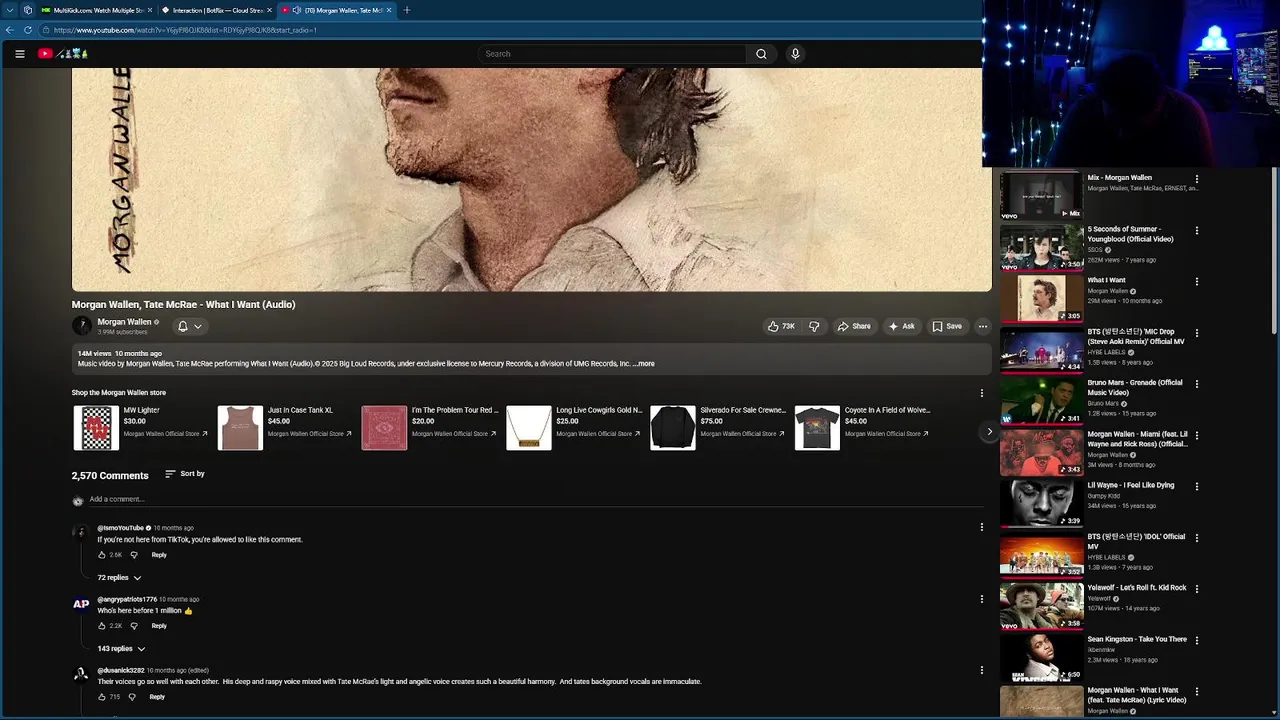Image resolution: width=1280 pixels, height=720 pixels.
Task: Open browser workspaces icon beside tabs
Action: (x=27, y=10)
